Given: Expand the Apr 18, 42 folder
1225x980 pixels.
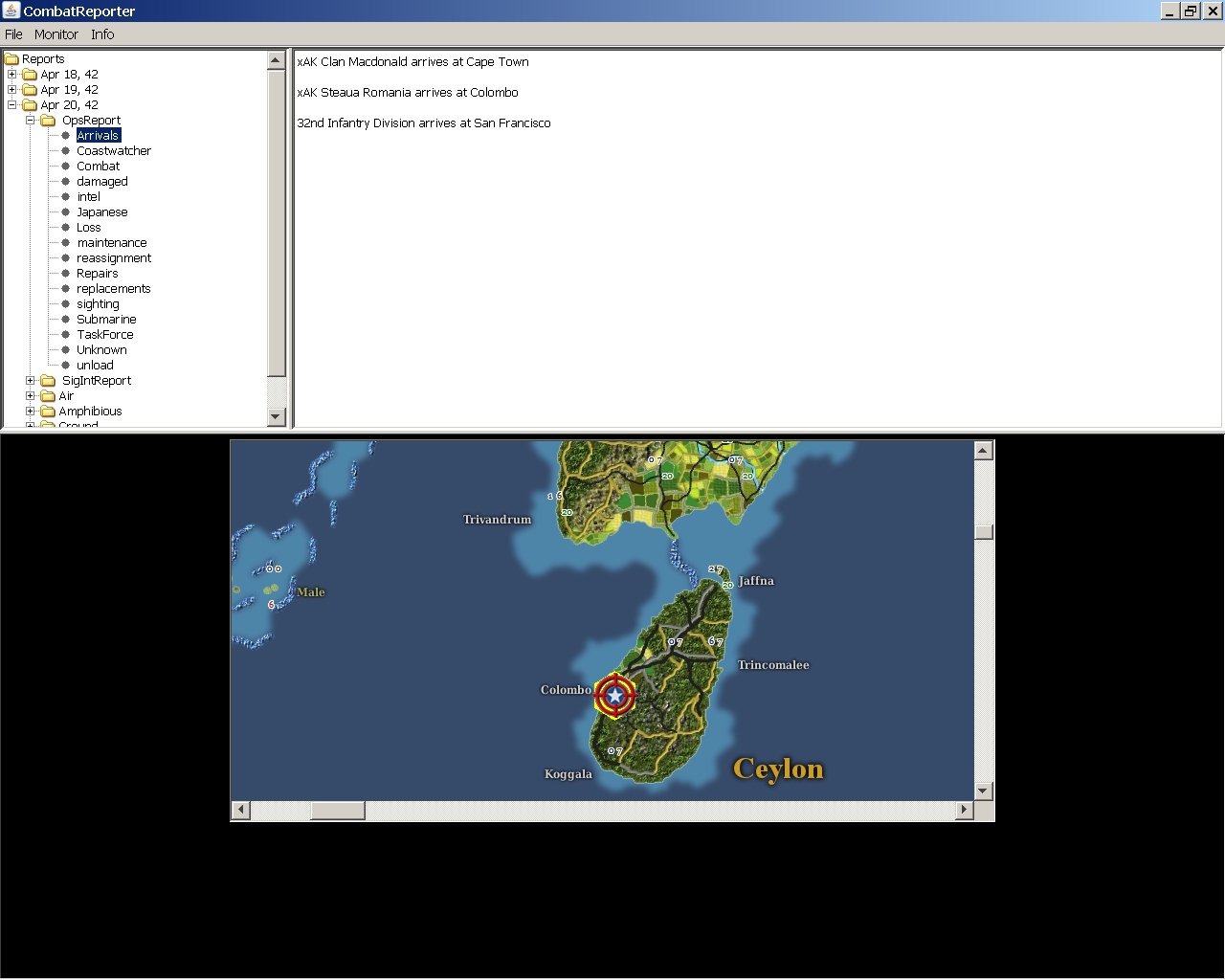Looking at the screenshot, I should click(x=11, y=75).
